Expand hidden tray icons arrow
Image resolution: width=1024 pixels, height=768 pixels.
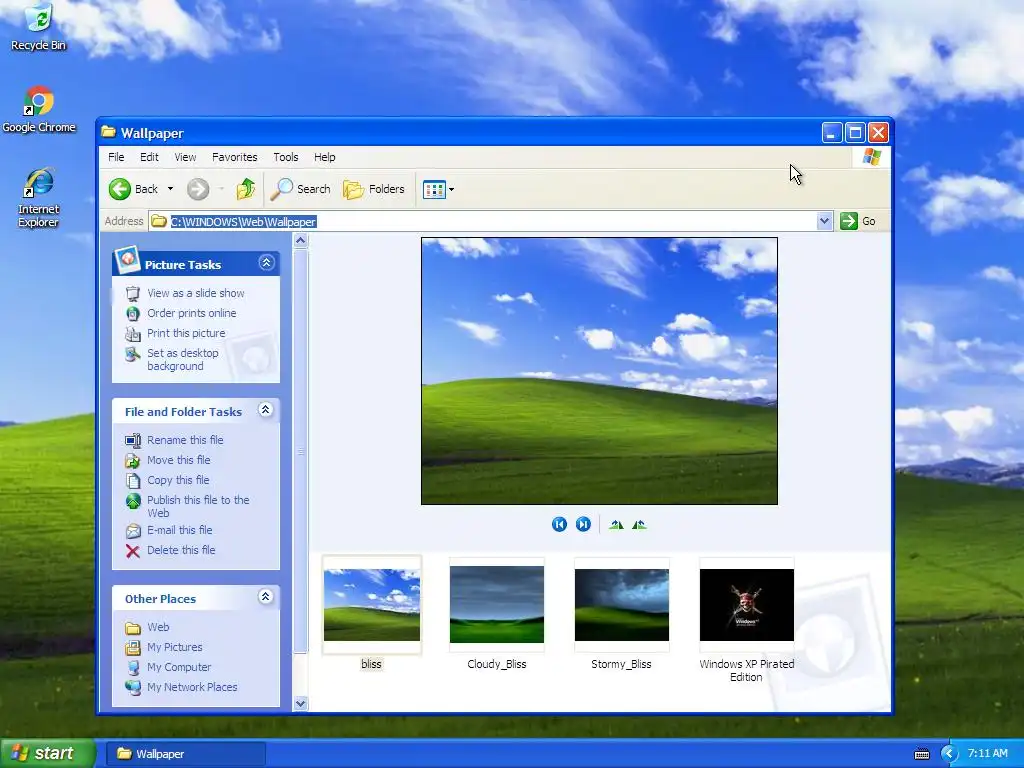[949, 754]
